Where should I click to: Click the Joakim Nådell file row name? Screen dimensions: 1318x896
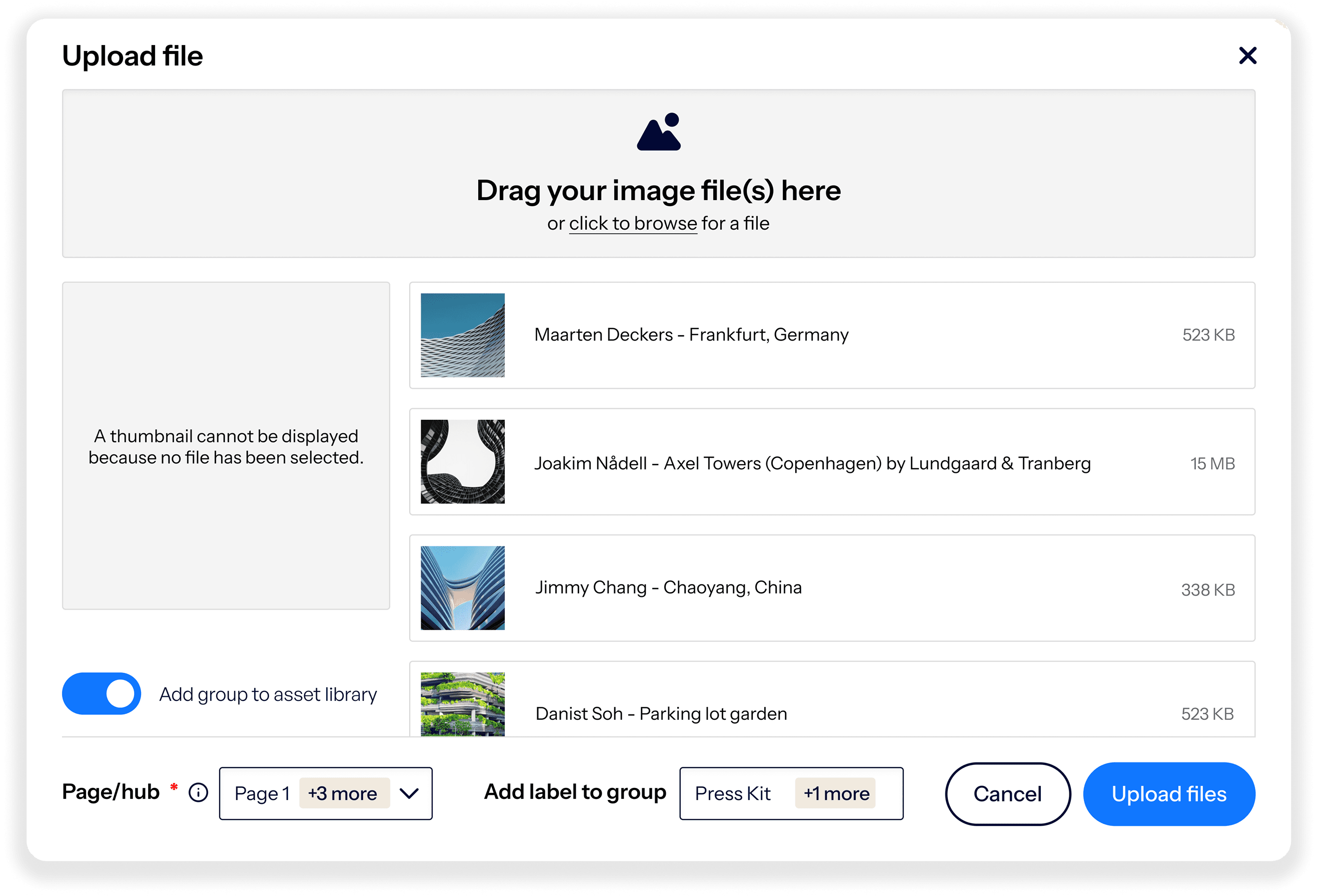coord(812,463)
